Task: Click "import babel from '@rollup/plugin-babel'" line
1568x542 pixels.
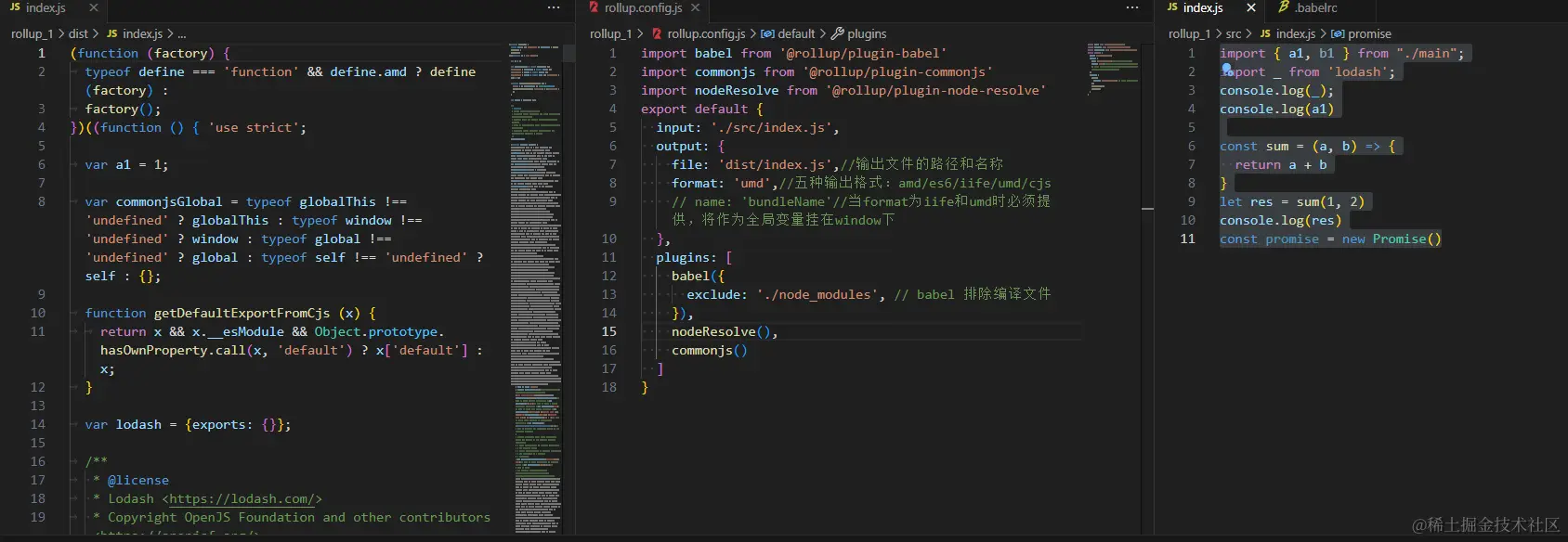Action: [x=794, y=53]
